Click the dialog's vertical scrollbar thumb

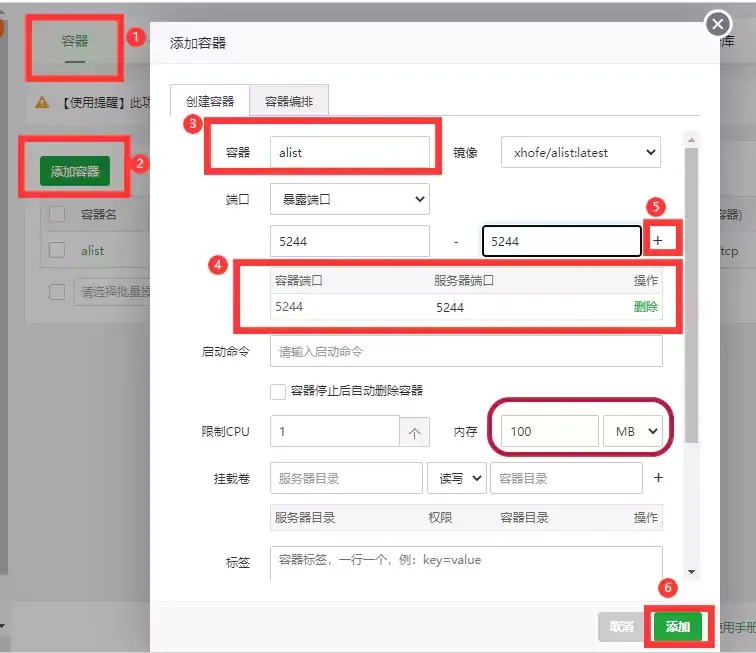(691, 295)
